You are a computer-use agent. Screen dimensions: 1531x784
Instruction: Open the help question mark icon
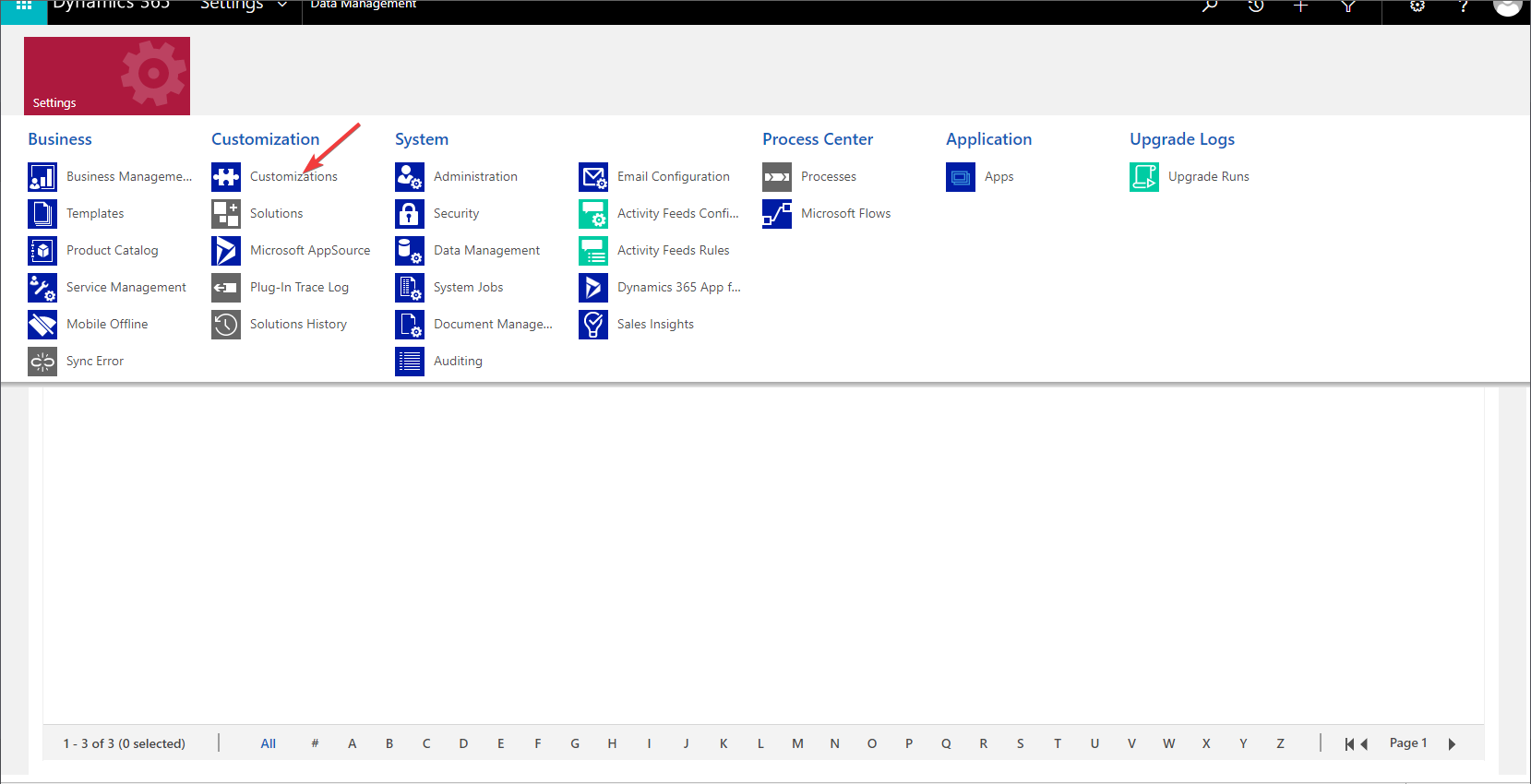click(1463, 6)
